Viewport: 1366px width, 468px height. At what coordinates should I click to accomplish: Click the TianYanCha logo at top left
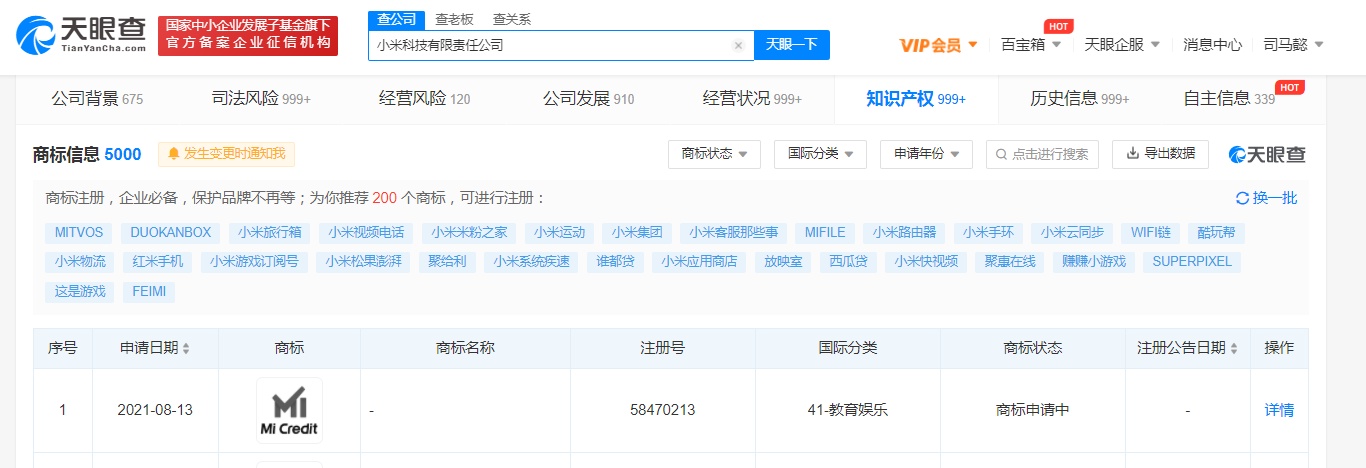tap(82, 35)
